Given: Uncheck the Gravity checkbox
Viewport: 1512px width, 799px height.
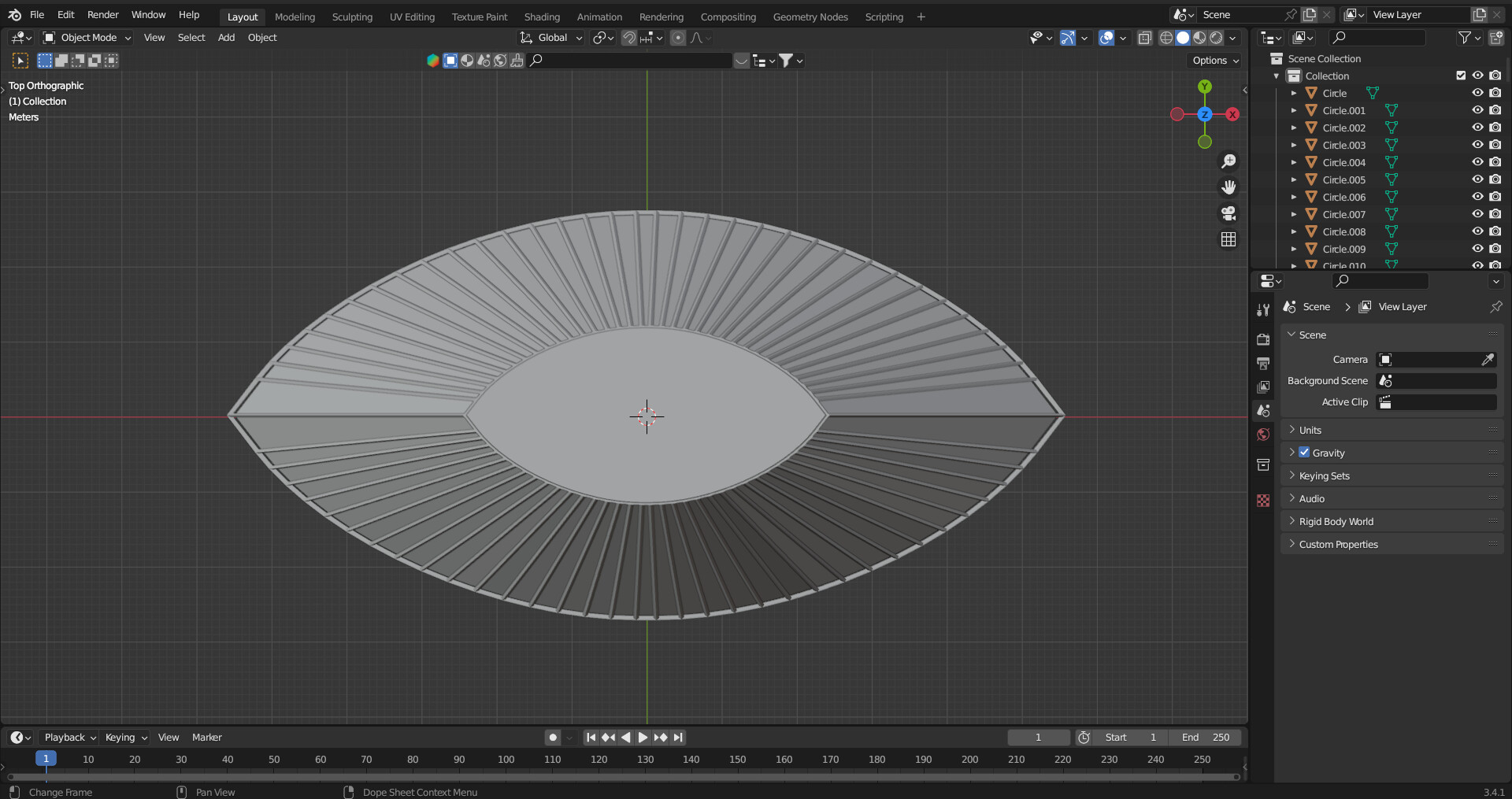Looking at the screenshot, I should pos(1304,453).
